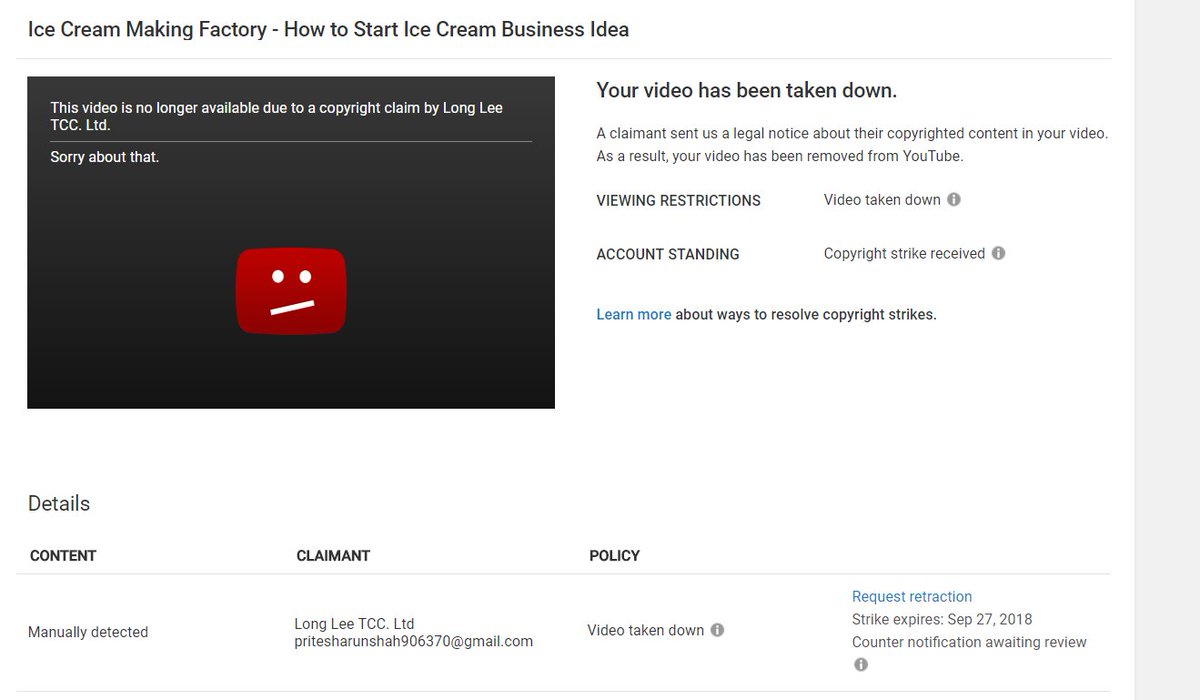Click the 'Manually detected' content cell

(x=88, y=632)
